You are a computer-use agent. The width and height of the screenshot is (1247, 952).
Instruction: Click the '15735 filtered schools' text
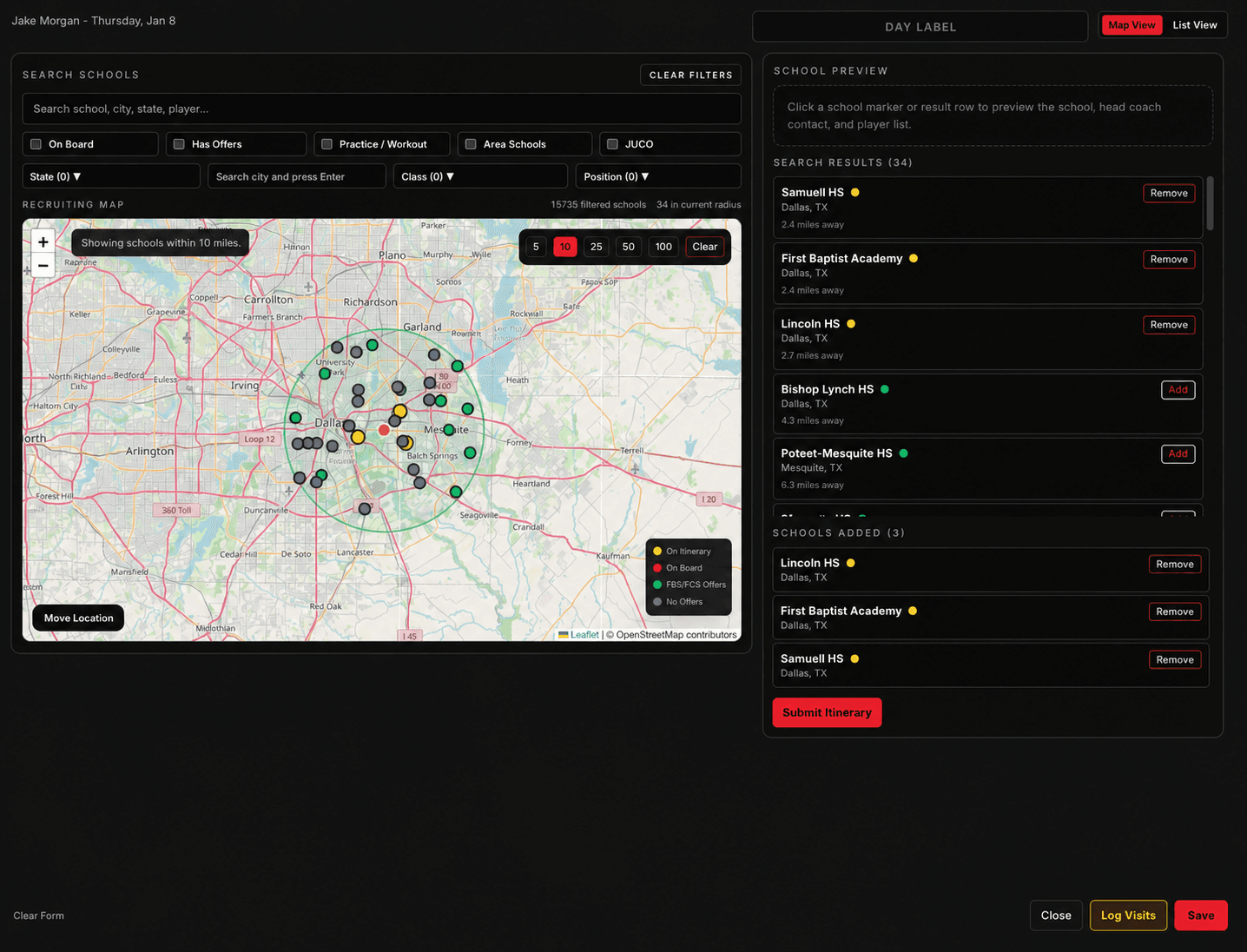pyautogui.click(x=598, y=205)
